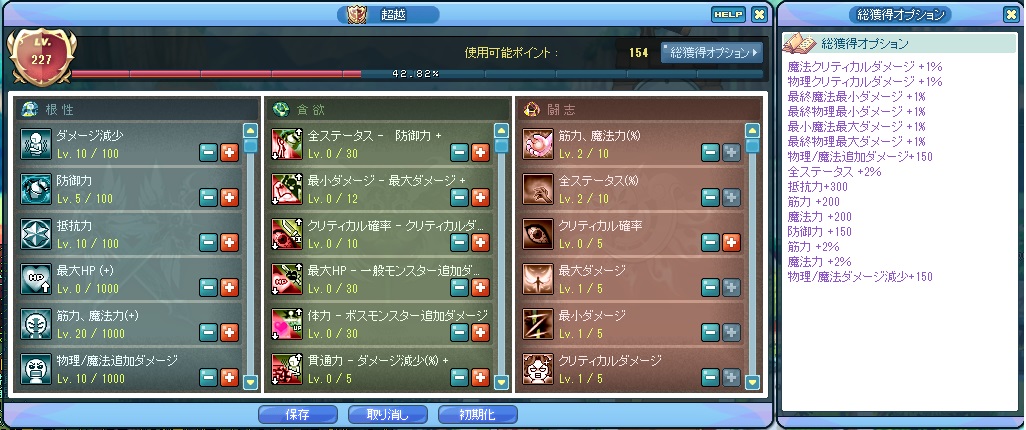Click the 取り消し cancel button

(x=388, y=414)
